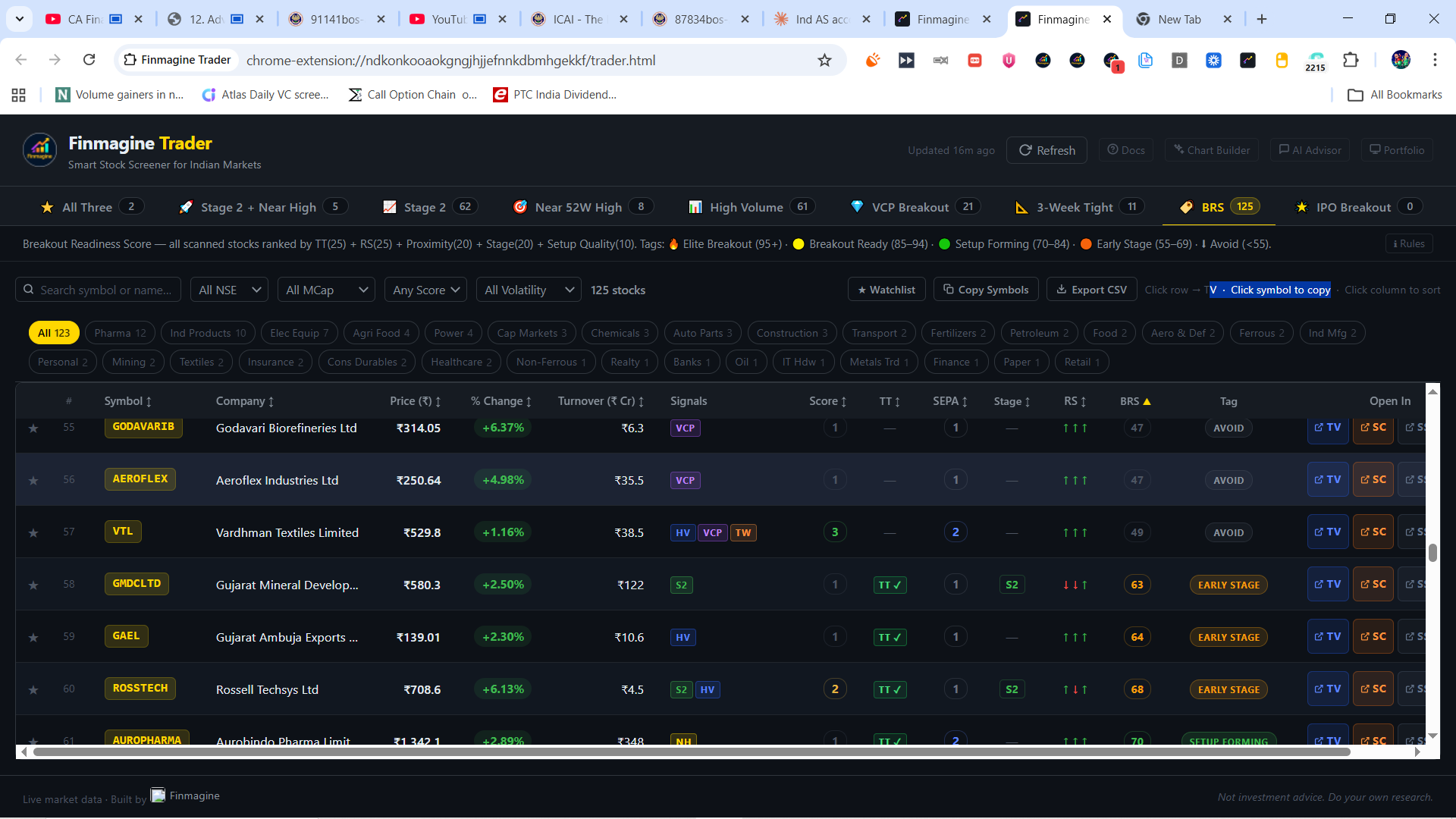
Task: Open the All Volatility dropdown
Action: (x=529, y=290)
